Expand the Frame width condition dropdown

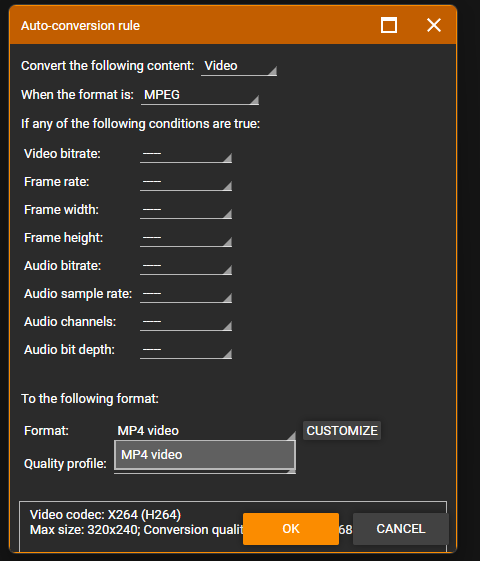click(186, 210)
